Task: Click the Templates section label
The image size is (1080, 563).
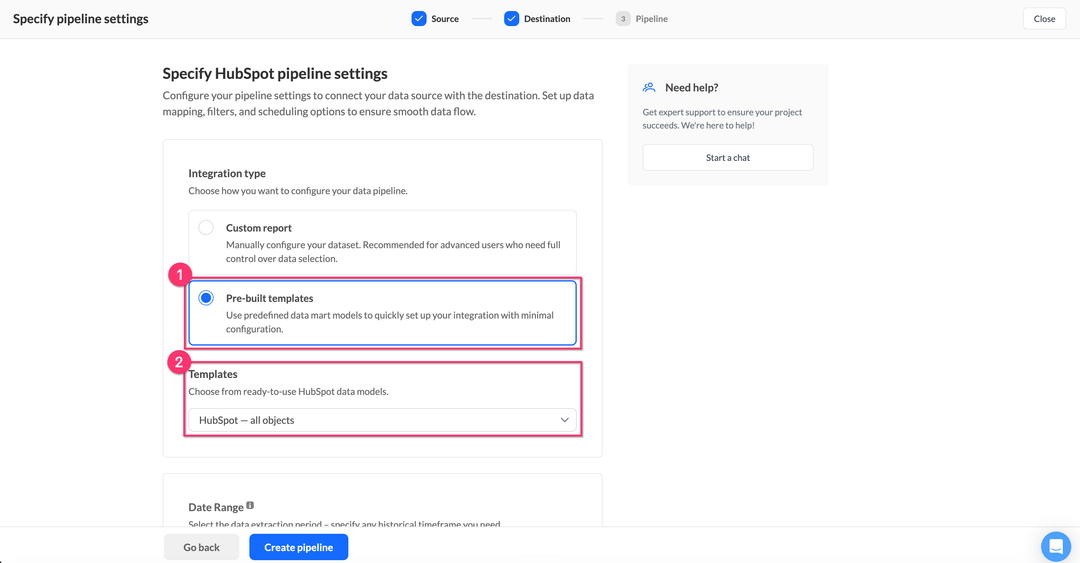Action: click(x=214, y=373)
